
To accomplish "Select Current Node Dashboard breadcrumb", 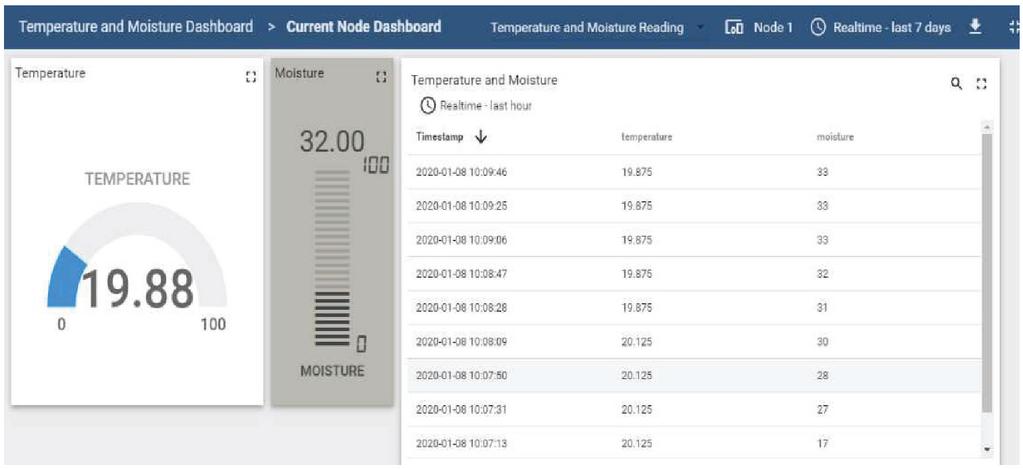I will tap(364, 27).
